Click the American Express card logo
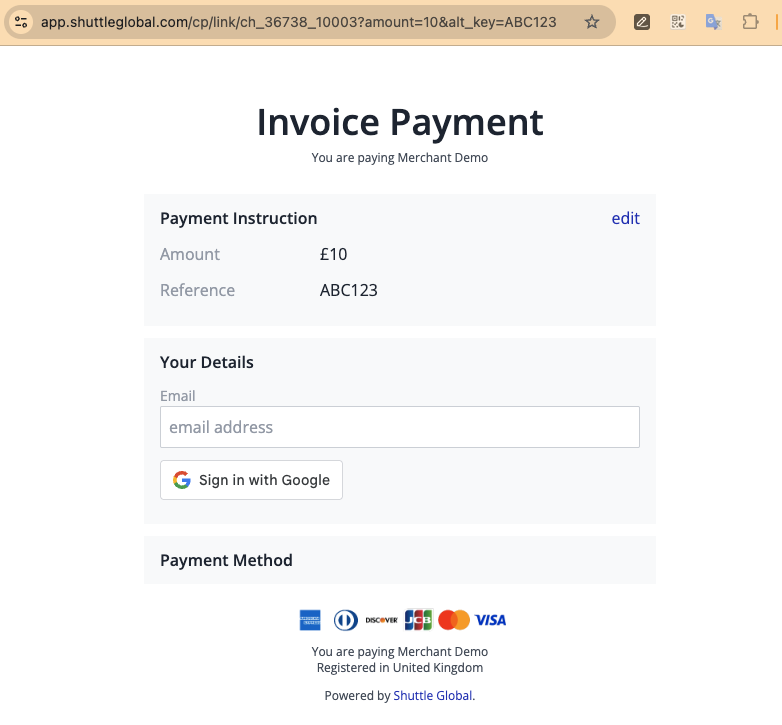Viewport: 782px width, 725px height. point(310,620)
